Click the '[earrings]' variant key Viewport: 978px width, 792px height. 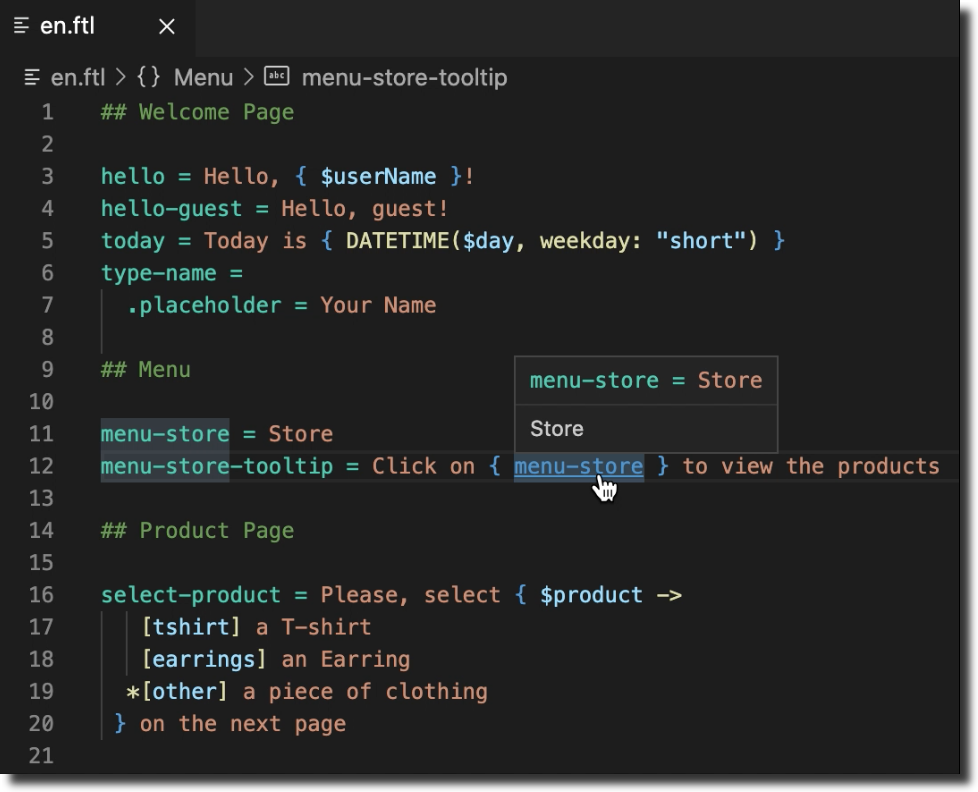point(203,660)
